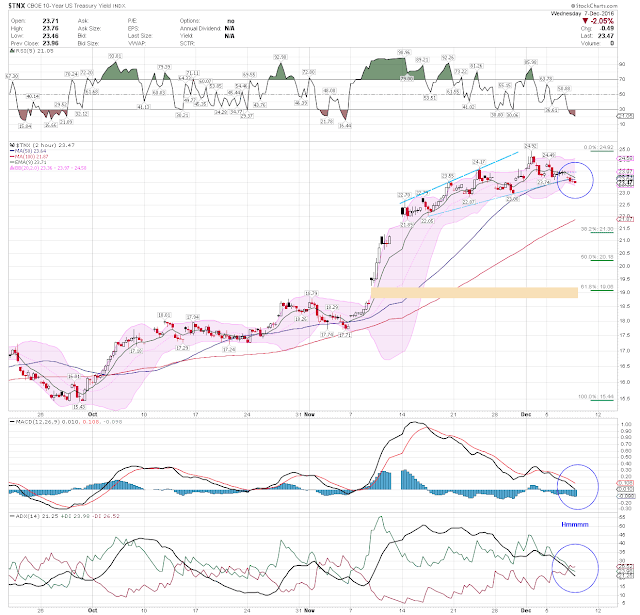Click the 24.46 price label
Screen dimensions: 640x615
549,155
